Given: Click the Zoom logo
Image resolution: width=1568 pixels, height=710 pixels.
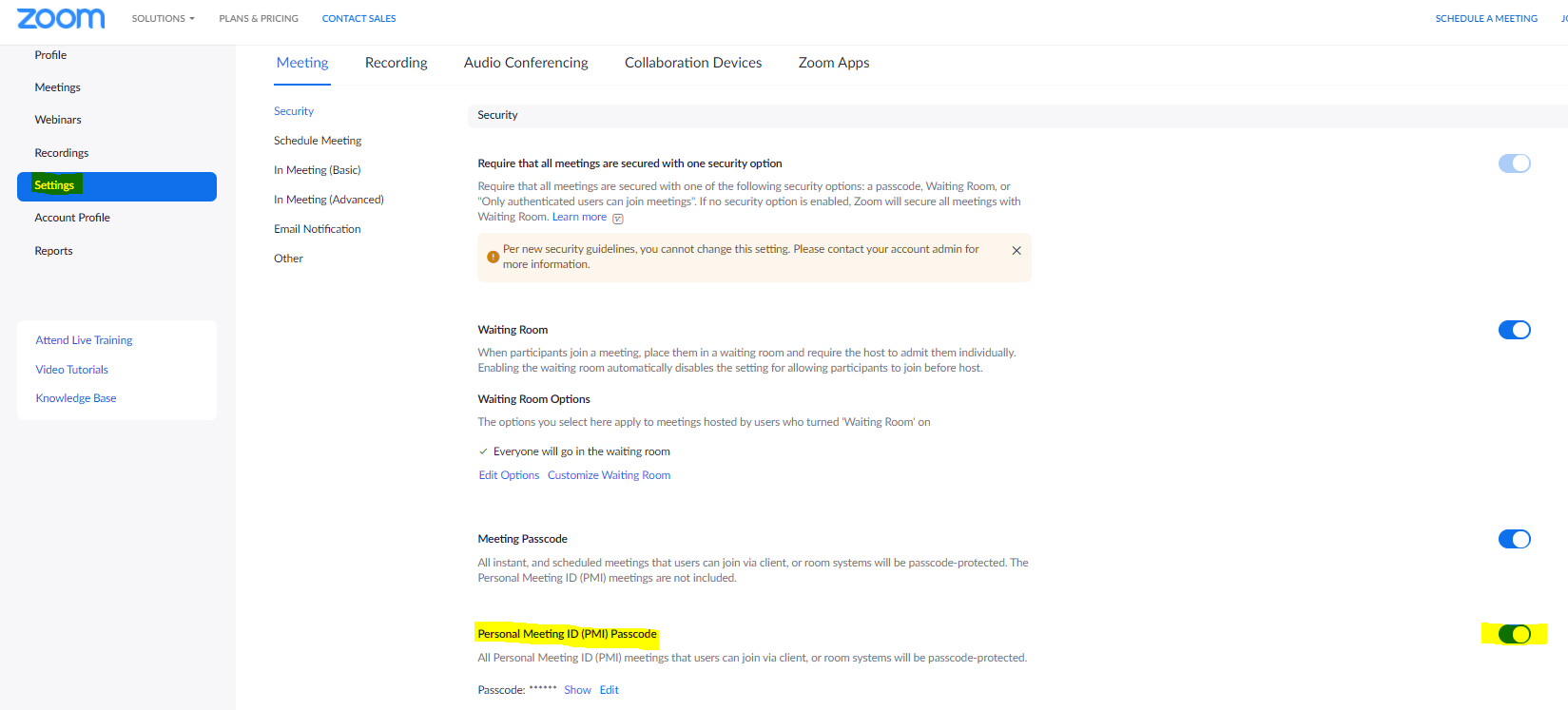Looking at the screenshot, I should 61,18.
